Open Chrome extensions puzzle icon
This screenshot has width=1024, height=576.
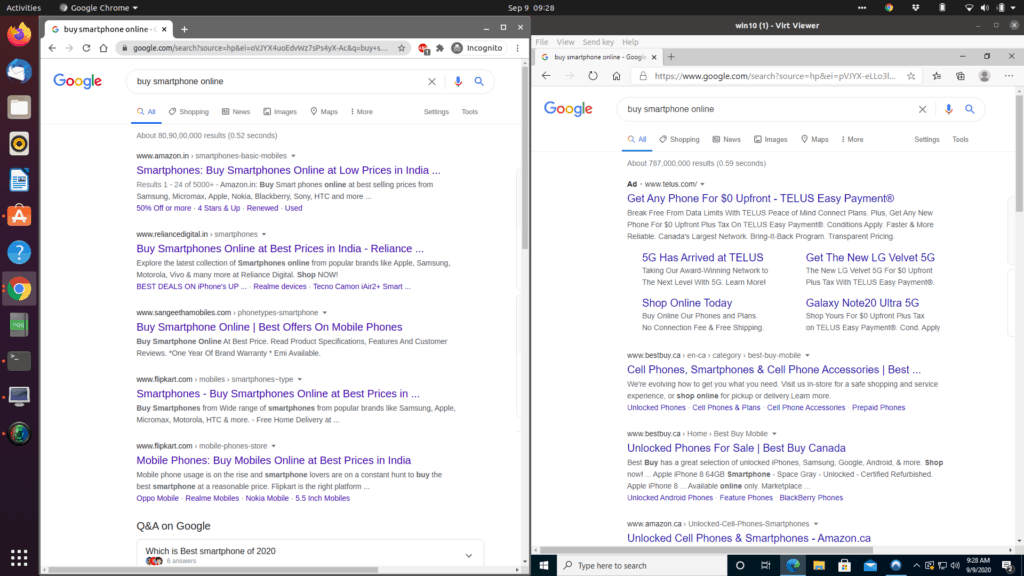440,48
